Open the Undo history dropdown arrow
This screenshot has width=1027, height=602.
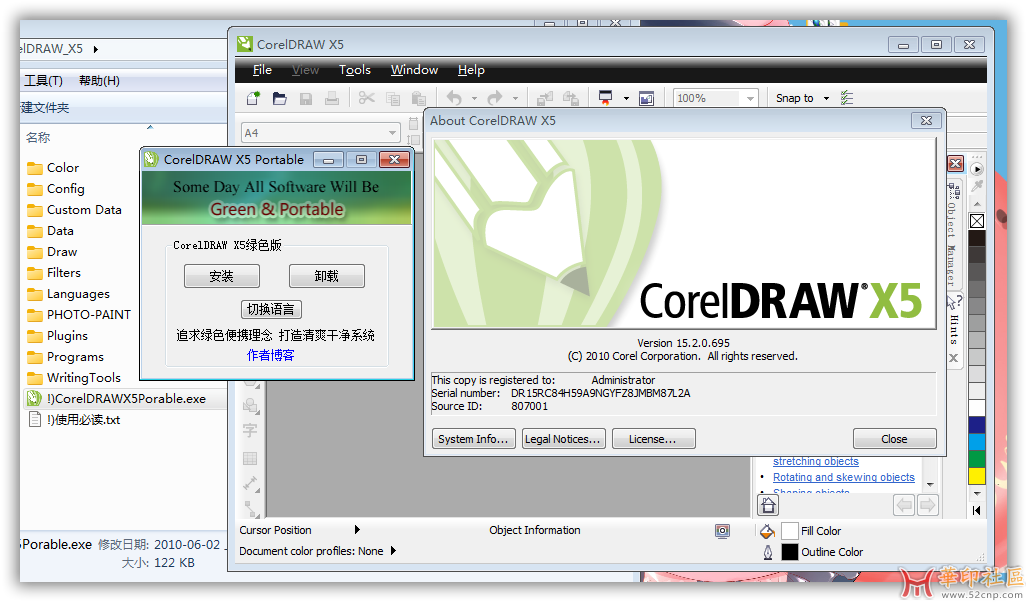pos(474,98)
